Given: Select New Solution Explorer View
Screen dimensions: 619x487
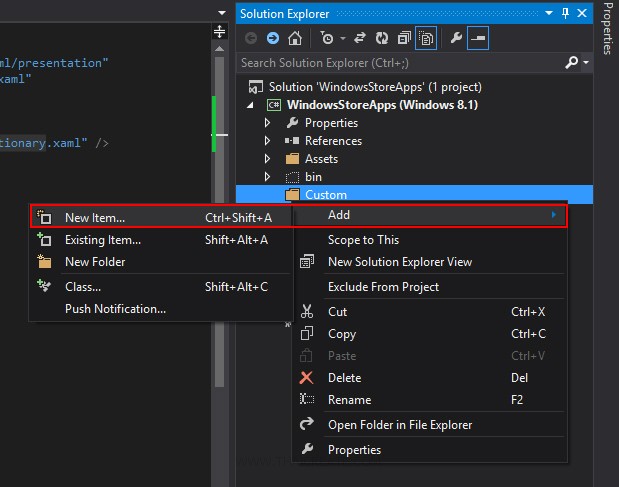Looking at the screenshot, I should [x=430, y=262].
